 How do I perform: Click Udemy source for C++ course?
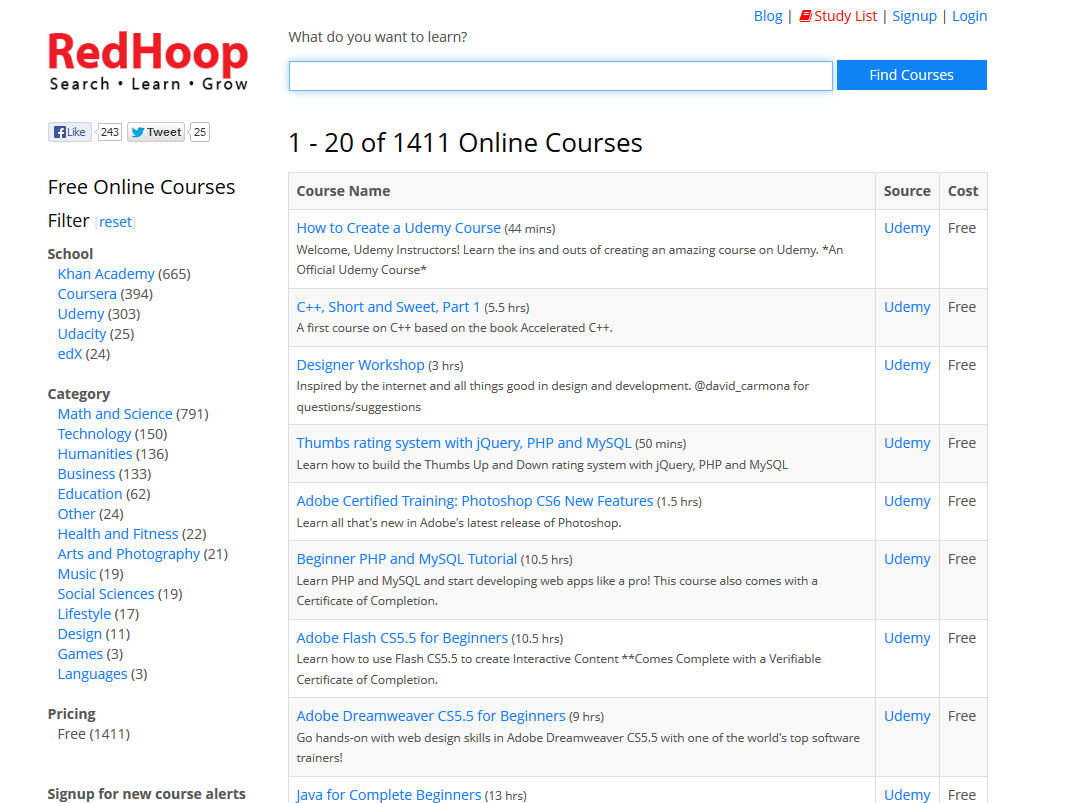[x=907, y=307]
